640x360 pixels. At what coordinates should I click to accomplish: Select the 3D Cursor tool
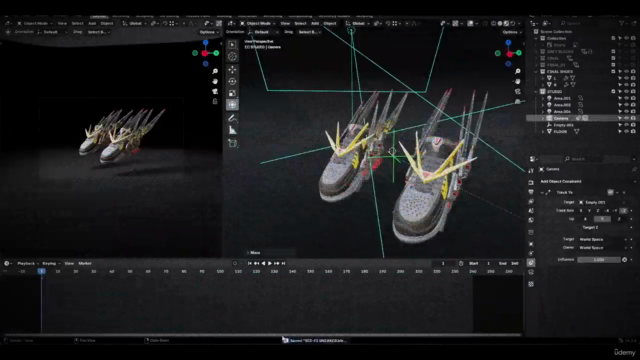tap(232, 56)
